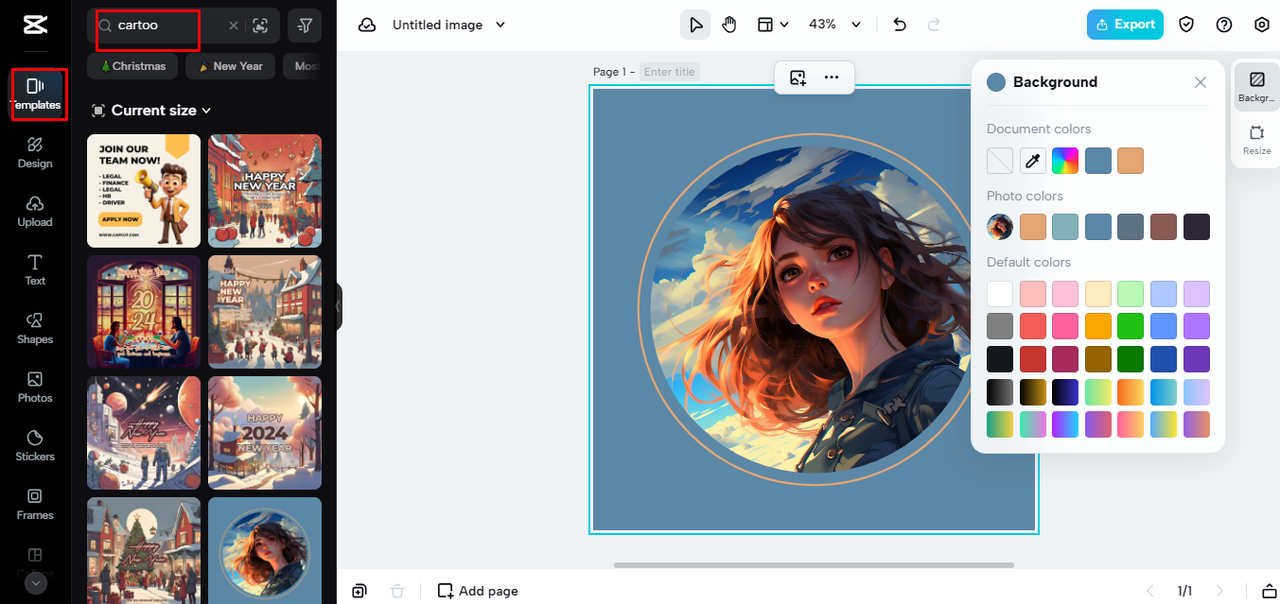Click the Enter title field for Page 1
1280x604 pixels.
click(670, 72)
